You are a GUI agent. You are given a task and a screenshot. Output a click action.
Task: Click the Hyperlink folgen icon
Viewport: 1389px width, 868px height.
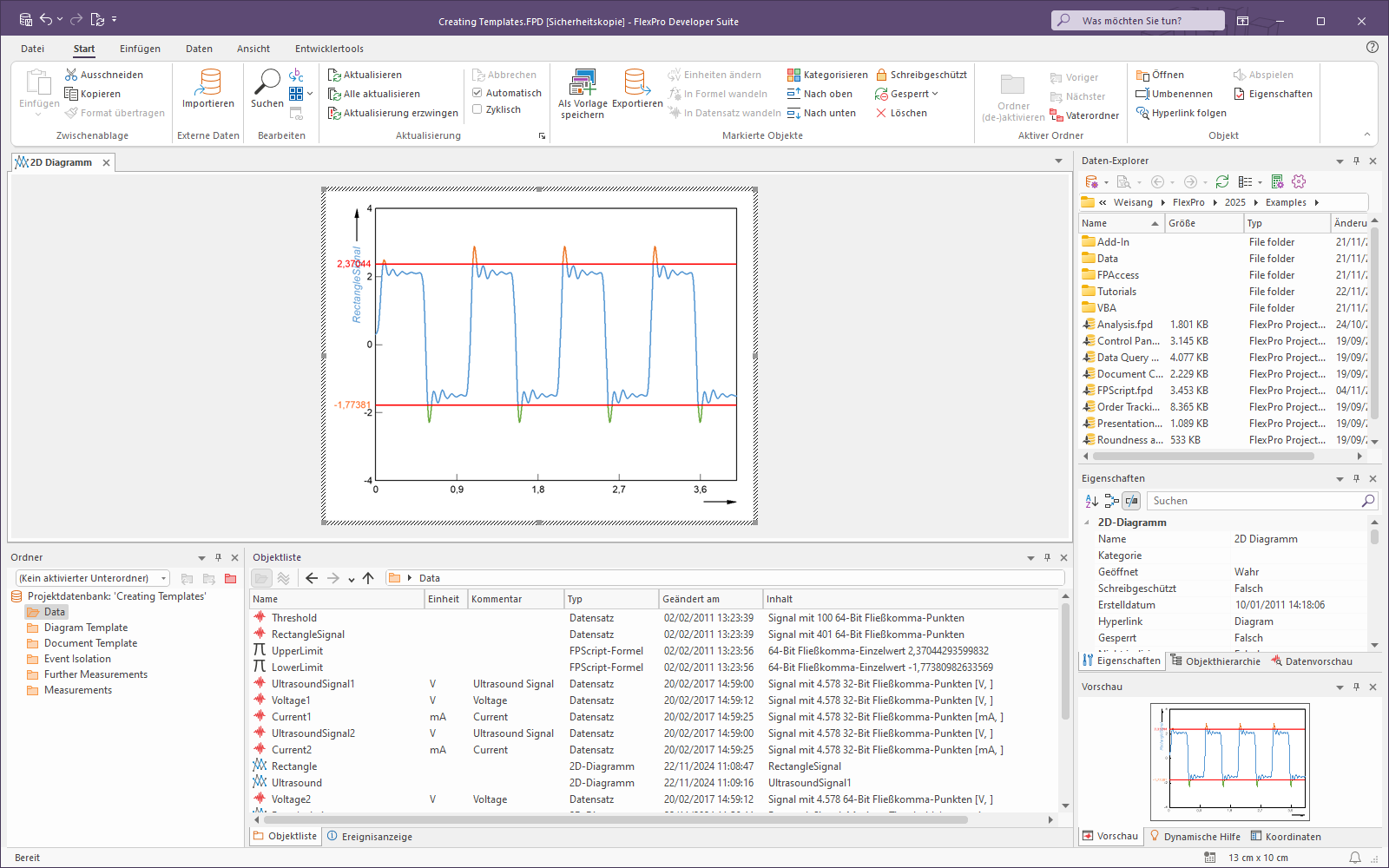pyautogui.click(x=1142, y=113)
